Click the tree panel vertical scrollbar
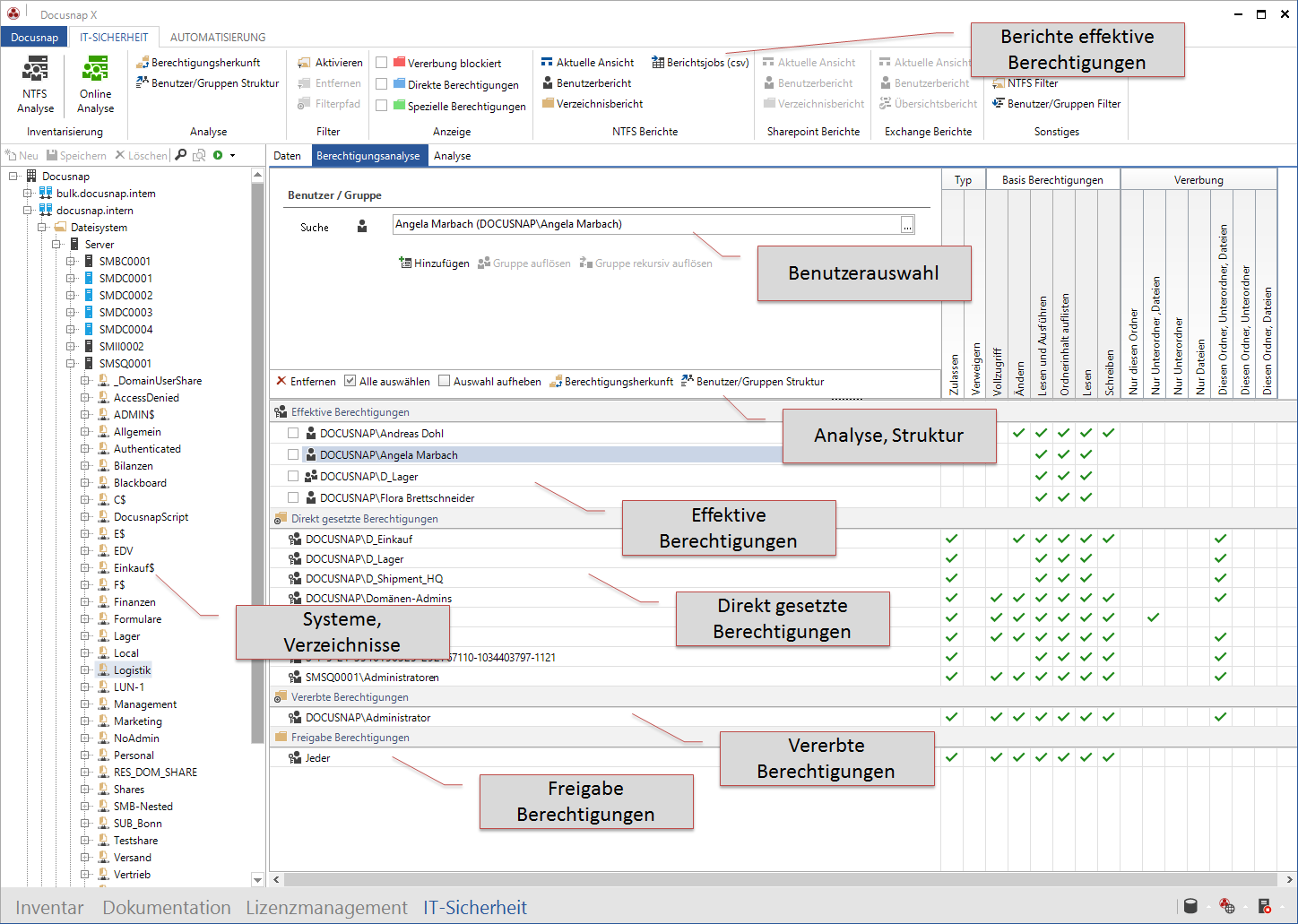Viewport: 1298px width, 924px height. point(258,462)
